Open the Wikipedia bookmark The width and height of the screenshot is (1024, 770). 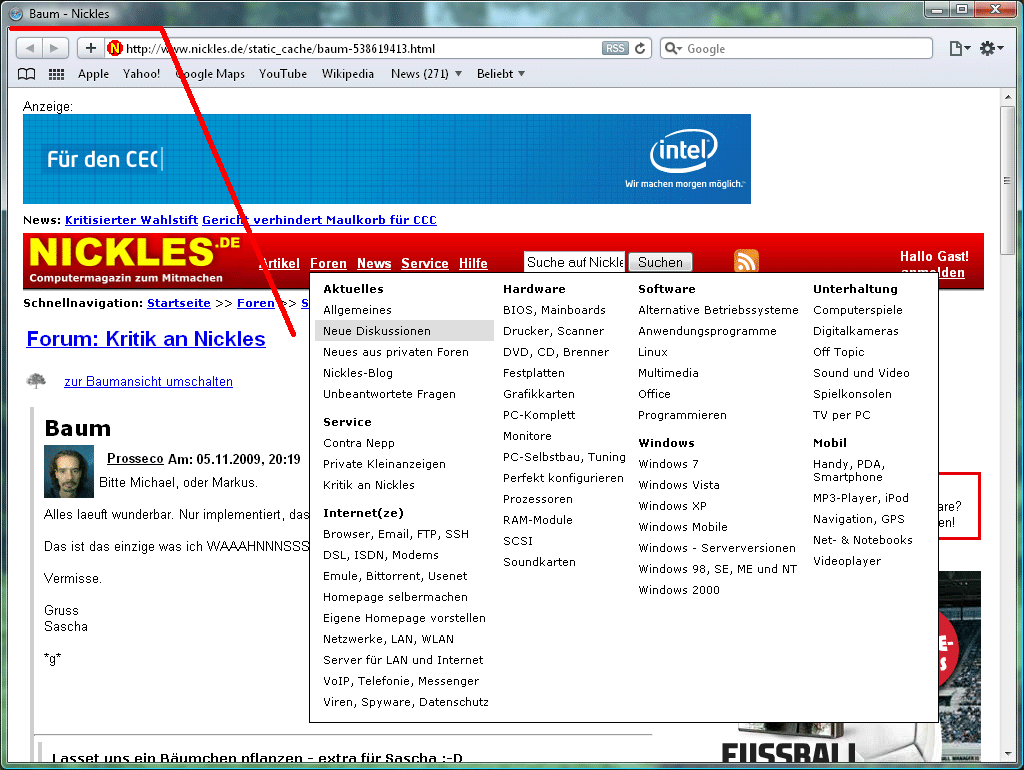click(347, 74)
